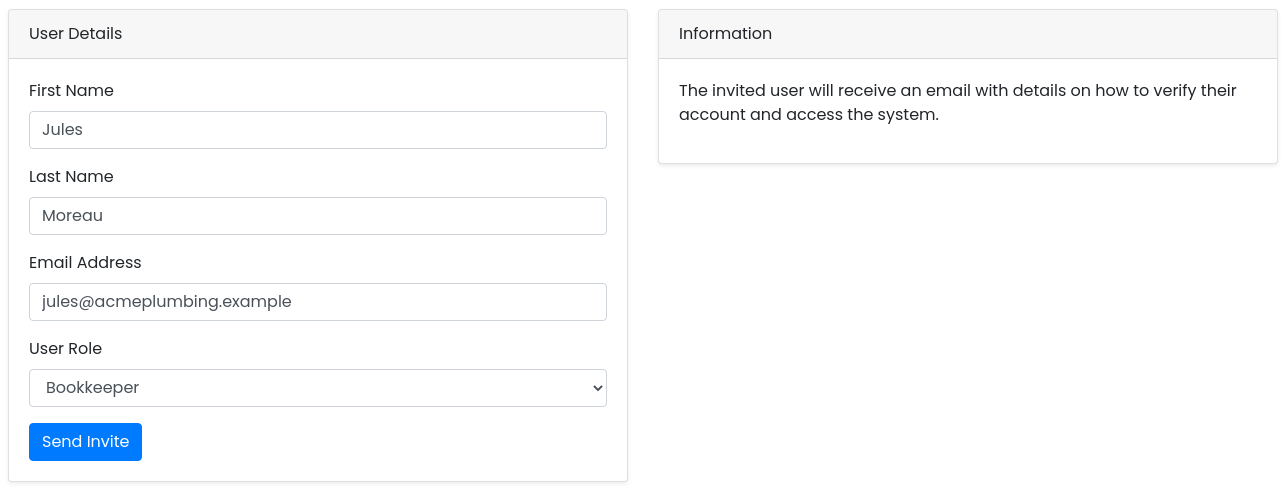This screenshot has height=489, width=1286.
Task: Click the First Name label
Action: coord(71,91)
